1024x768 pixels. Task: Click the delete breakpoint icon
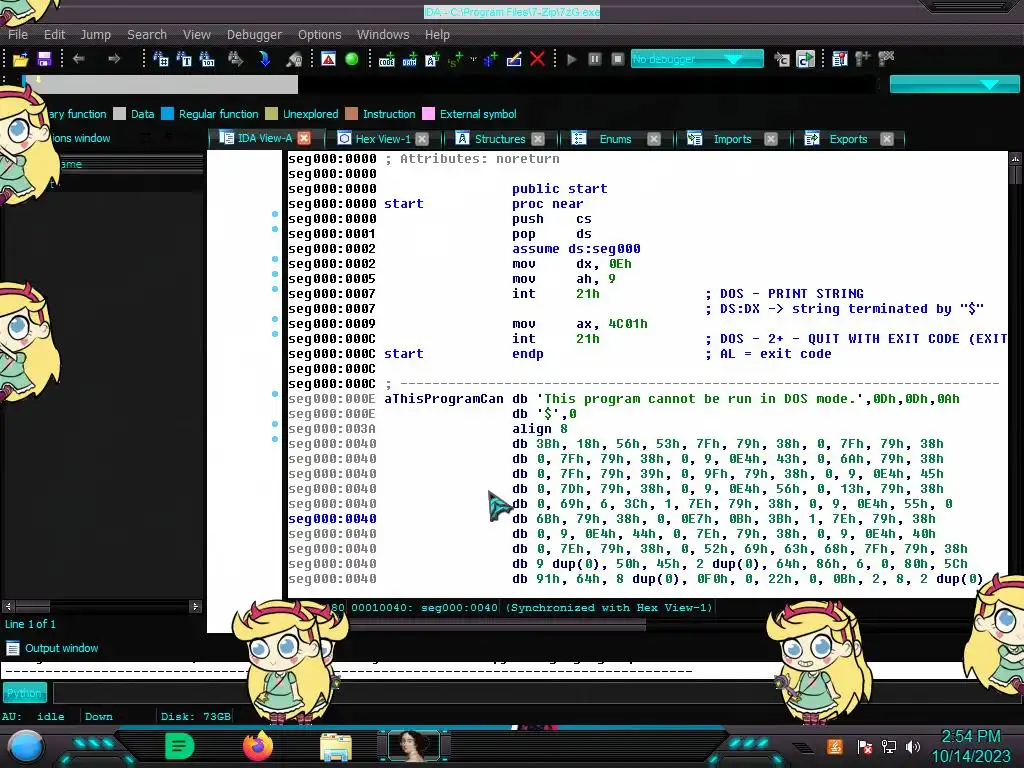[x=886, y=59]
